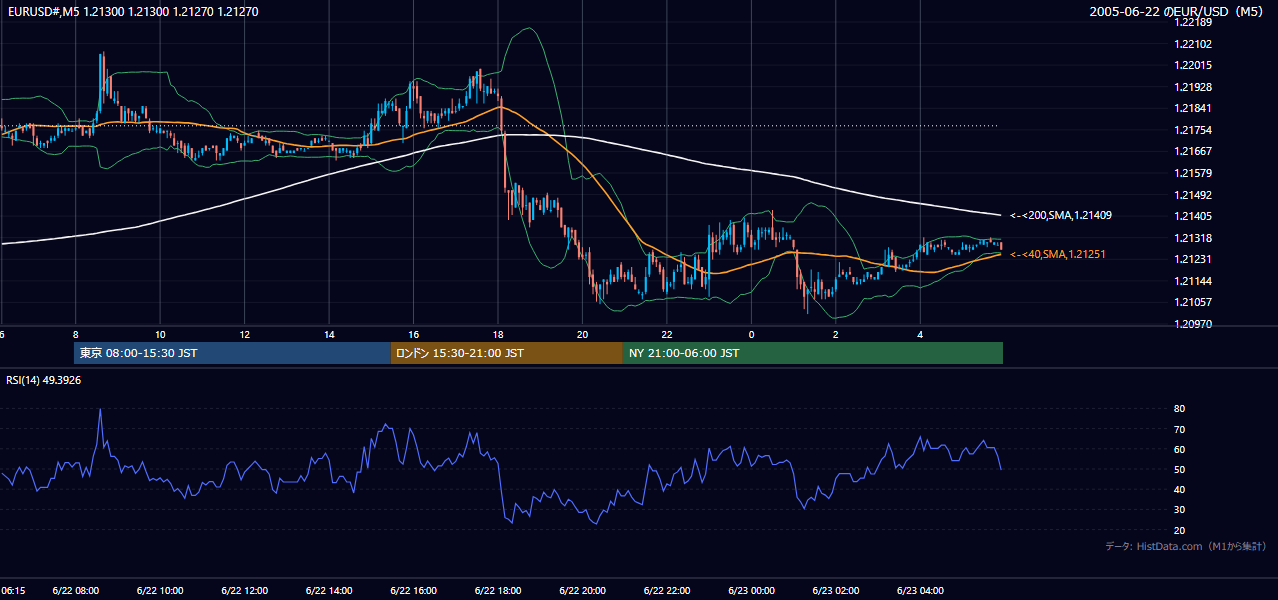The image size is (1278, 600).
Task: Click hour label 12 on chart time axis
Action: (244, 335)
